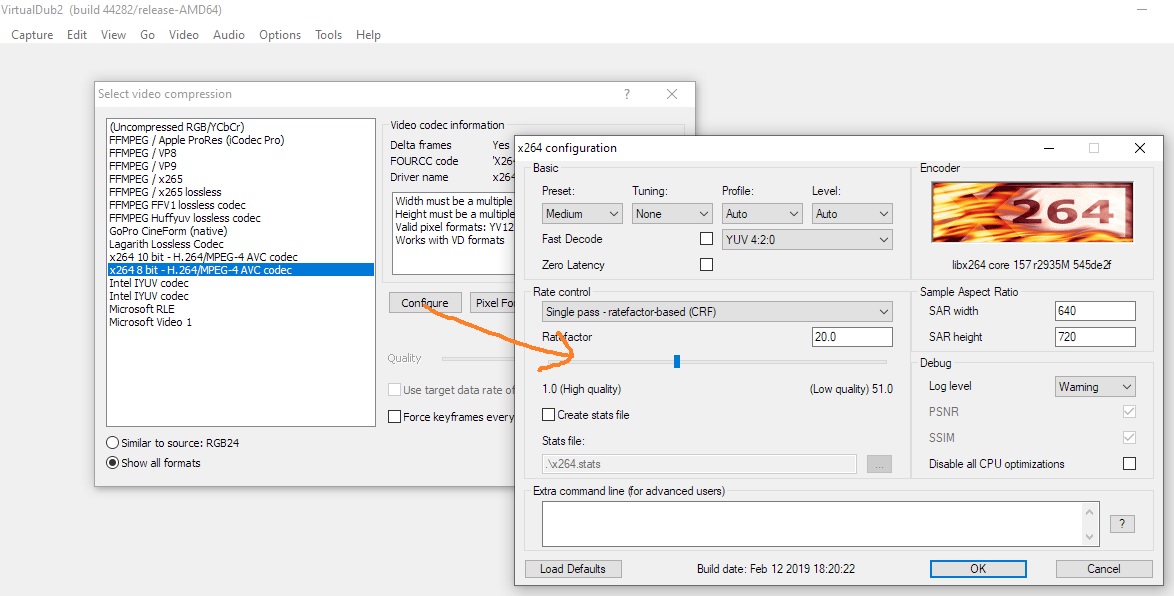
Task: Open the Preset dropdown set to Medium
Action: click(x=583, y=213)
